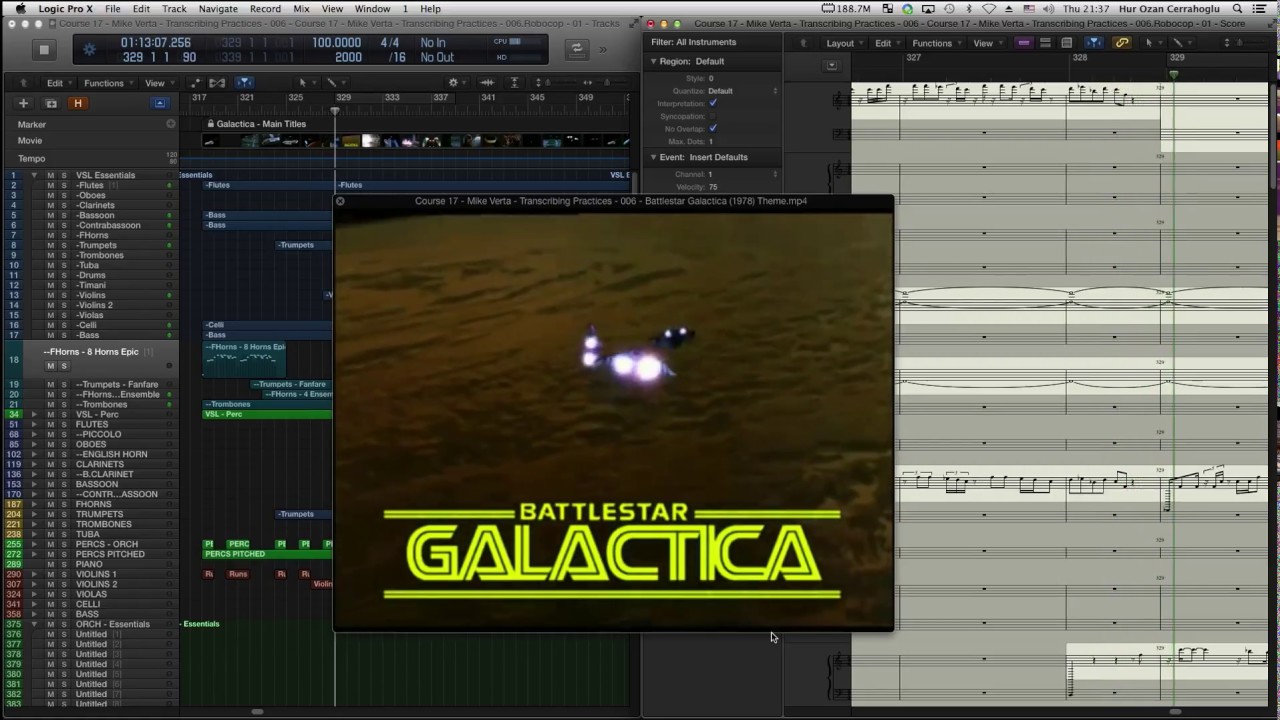Select wrapped view in Score editor
The height and width of the screenshot is (720, 1280).
coord(1045,43)
